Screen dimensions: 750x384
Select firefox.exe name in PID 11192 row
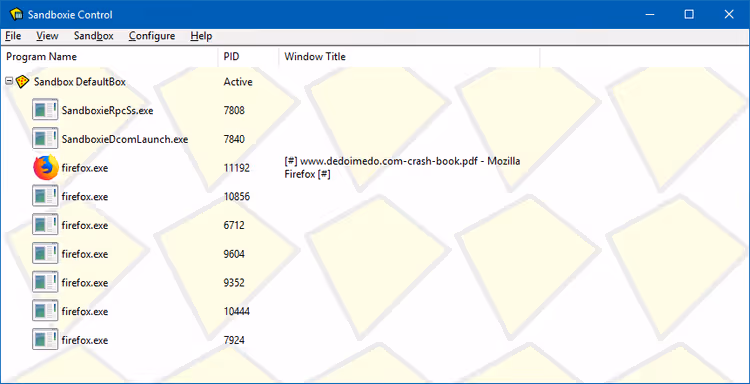pyautogui.click(x=85, y=168)
